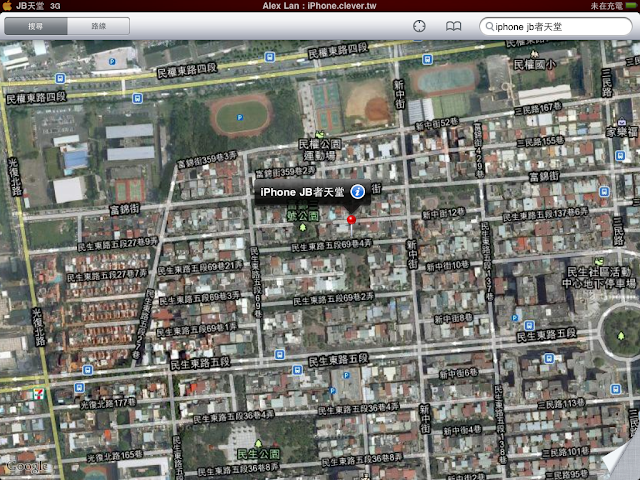Image resolution: width=640 pixels, height=480 pixels.
Task: Tap the 未在充電 battery status
Action: coord(607,6)
